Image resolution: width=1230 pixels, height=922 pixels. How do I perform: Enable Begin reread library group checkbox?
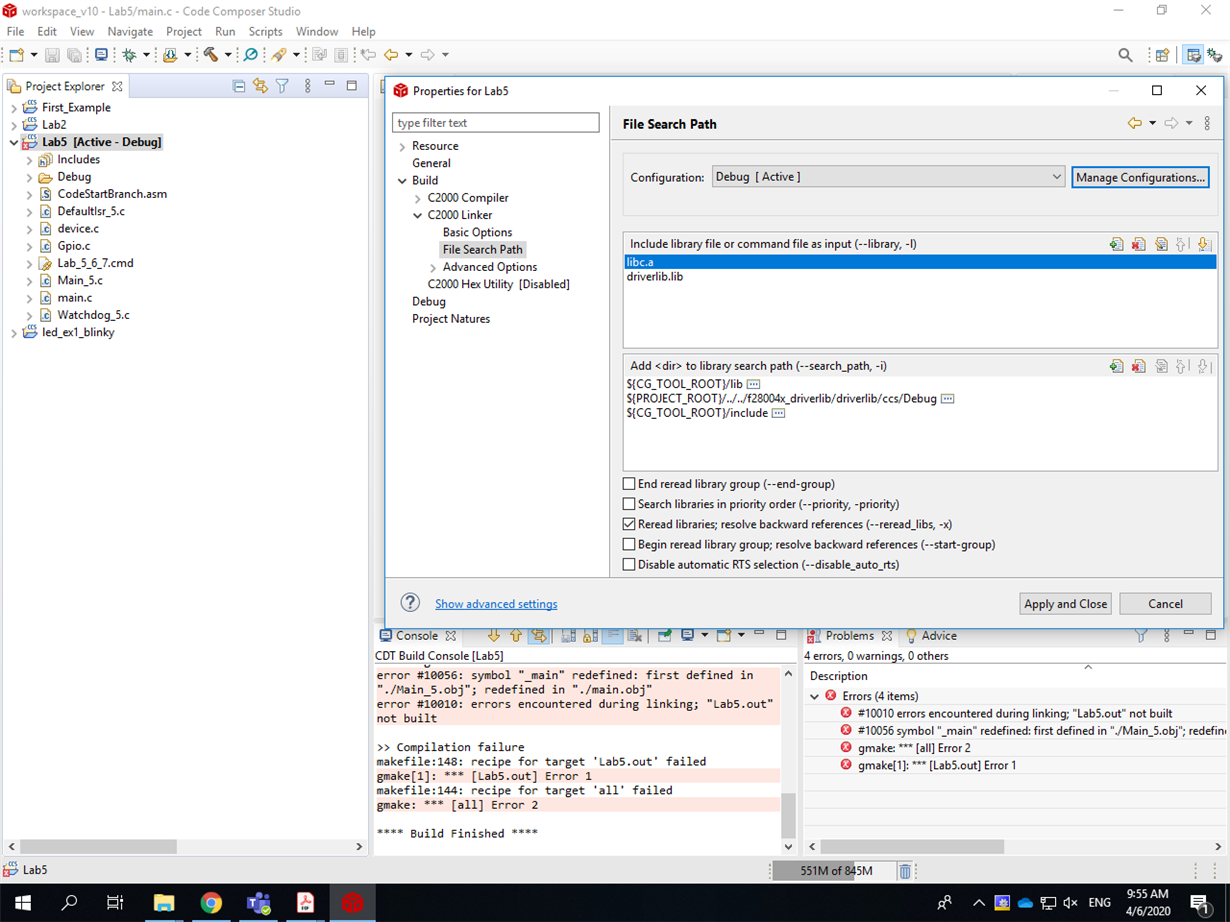tap(629, 545)
